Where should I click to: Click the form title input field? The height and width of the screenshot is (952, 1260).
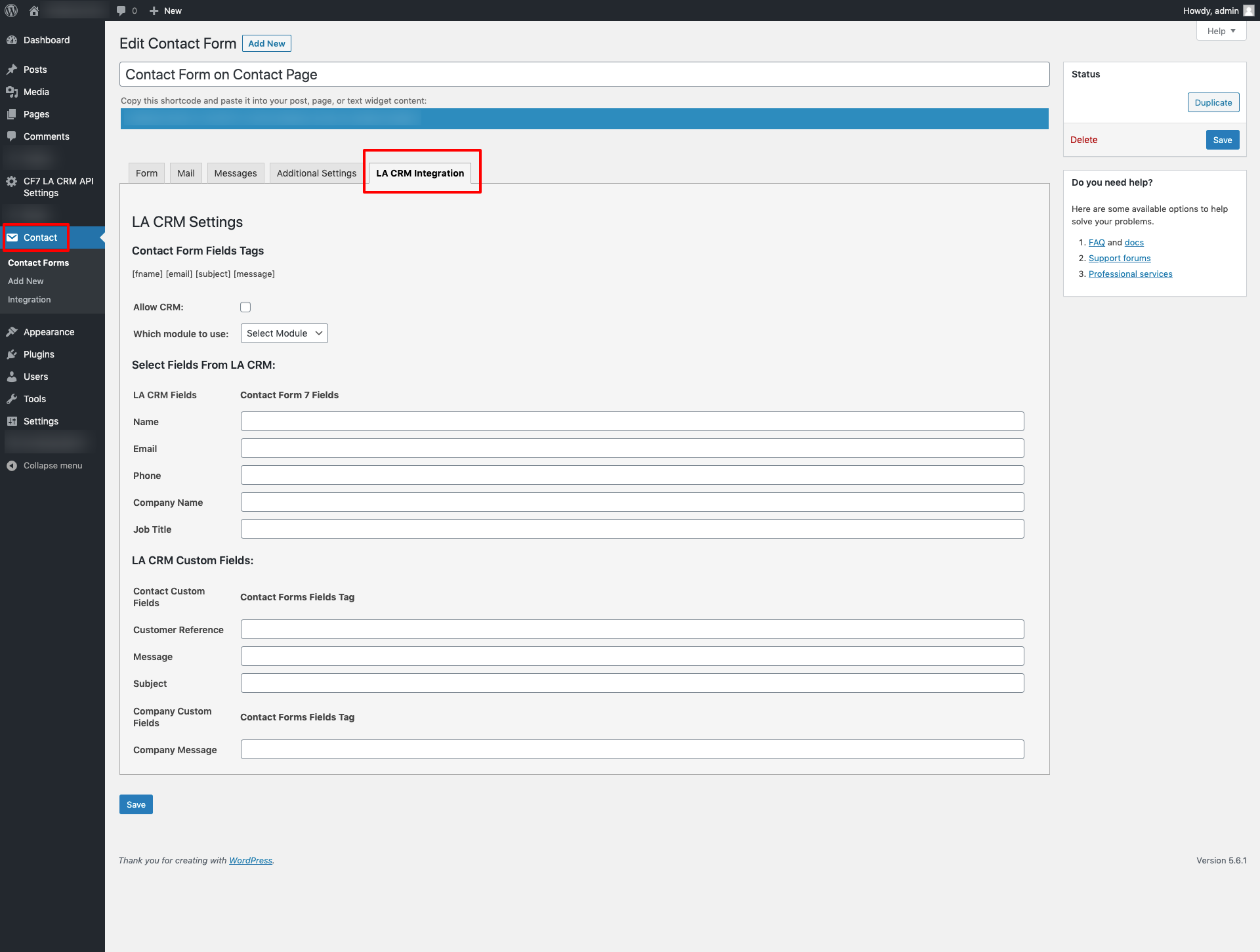pos(584,74)
